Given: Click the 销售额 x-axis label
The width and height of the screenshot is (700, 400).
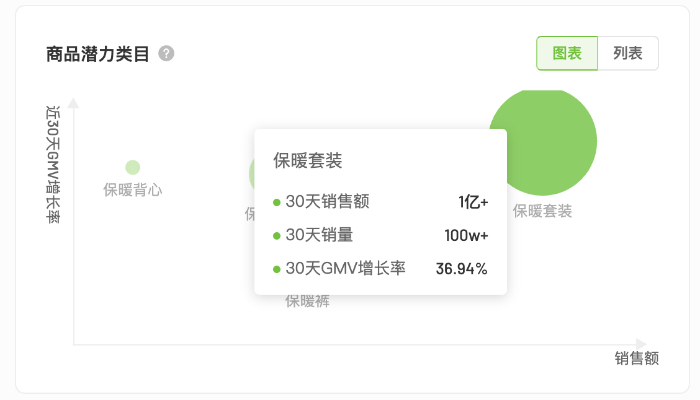Looking at the screenshot, I should [x=637, y=358].
